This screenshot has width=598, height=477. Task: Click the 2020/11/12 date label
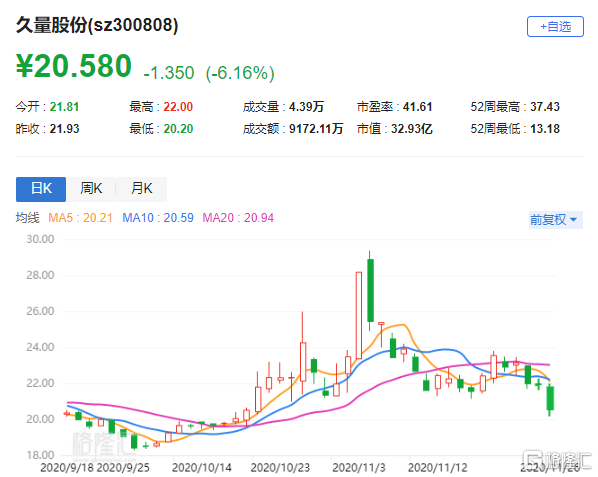coord(437,468)
